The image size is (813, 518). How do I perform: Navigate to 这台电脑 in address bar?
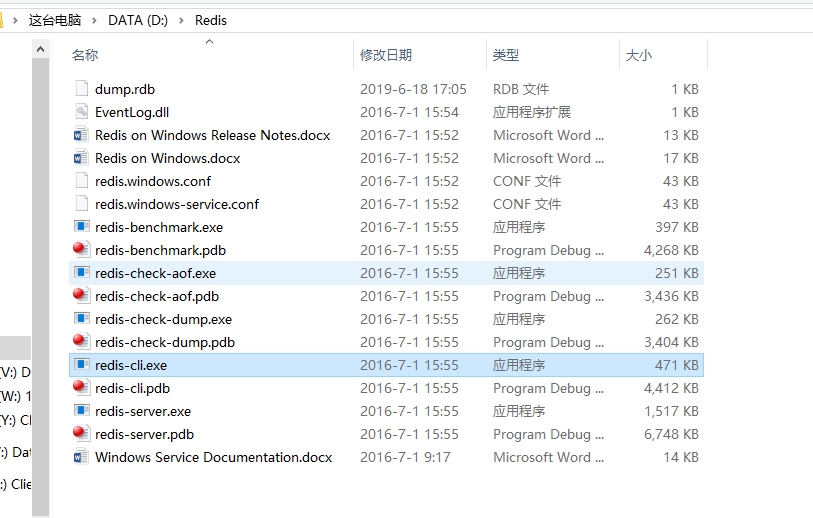(x=55, y=20)
